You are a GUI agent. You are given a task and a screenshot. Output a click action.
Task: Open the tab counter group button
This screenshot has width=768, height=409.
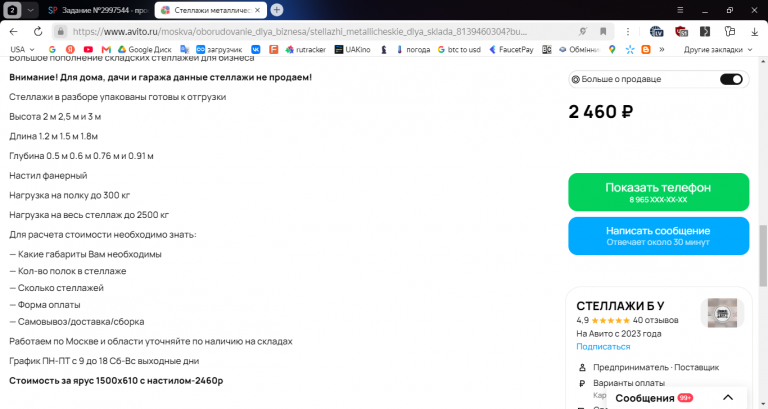pos(13,10)
